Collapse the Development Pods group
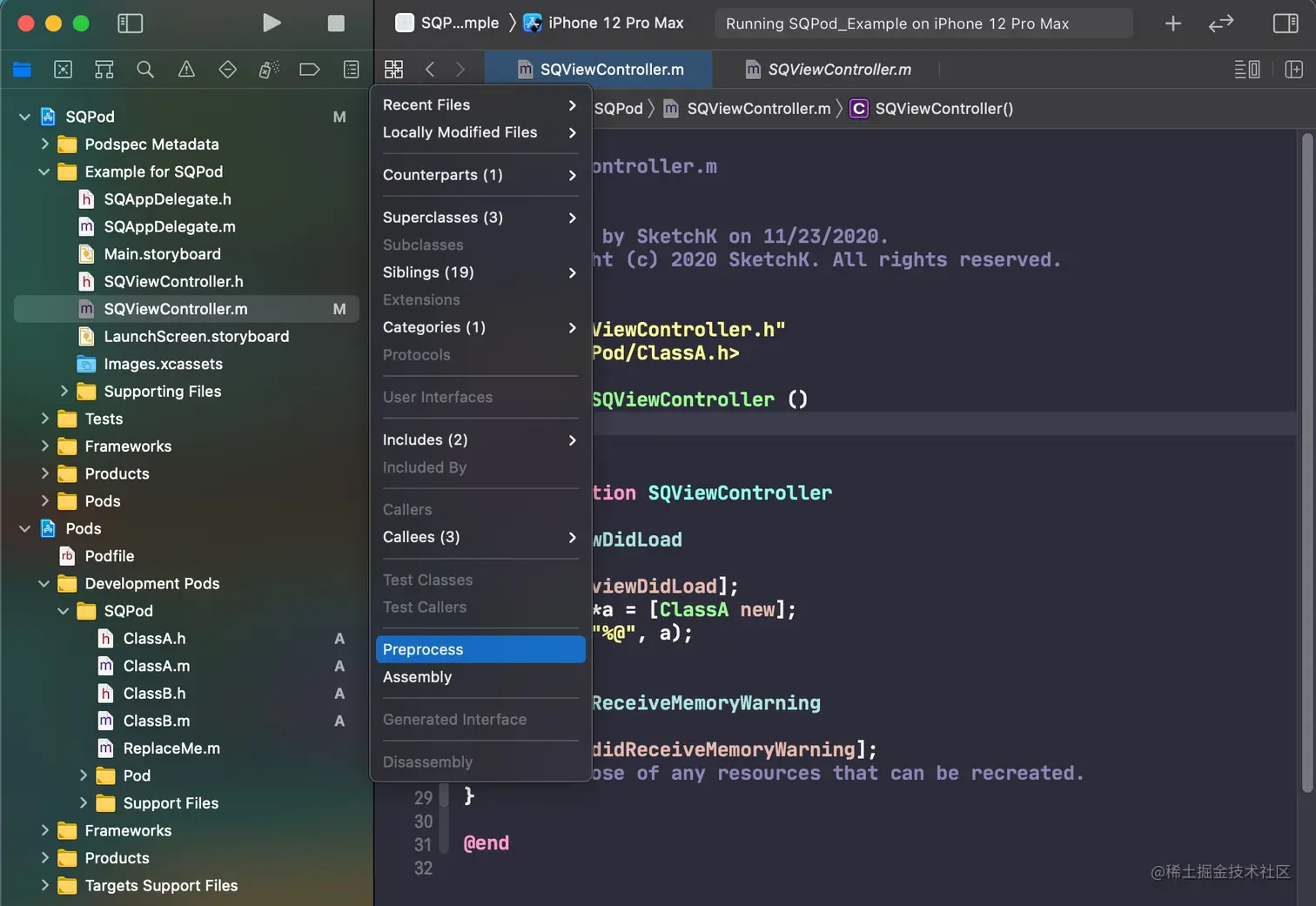Screen dimensions: 1316x906 point(44,583)
